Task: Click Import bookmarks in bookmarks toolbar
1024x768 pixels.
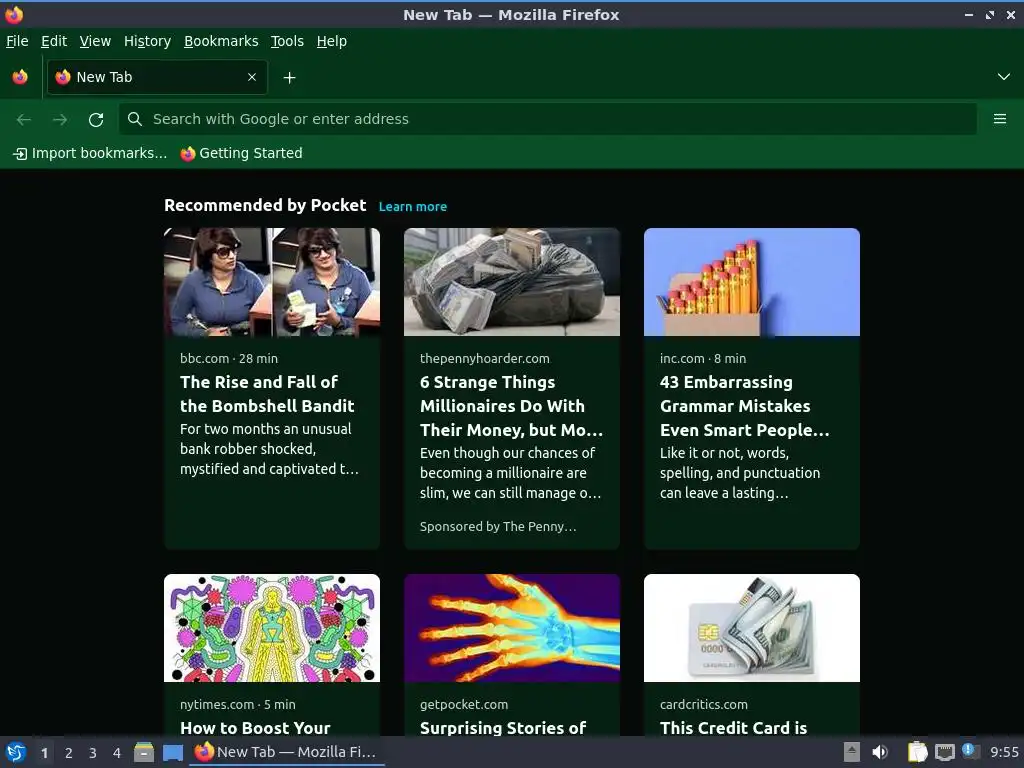Action: point(90,153)
